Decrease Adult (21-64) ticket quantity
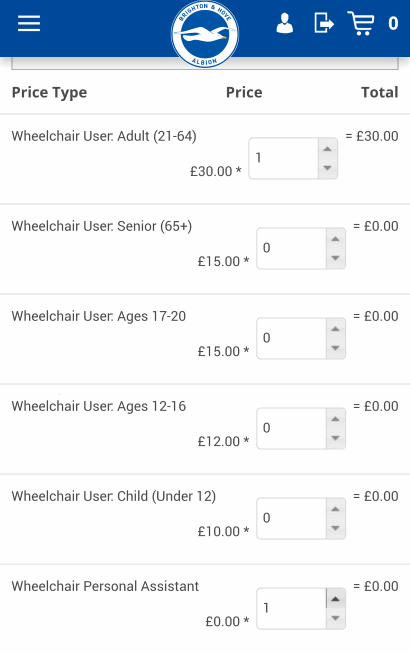 (x=328, y=168)
